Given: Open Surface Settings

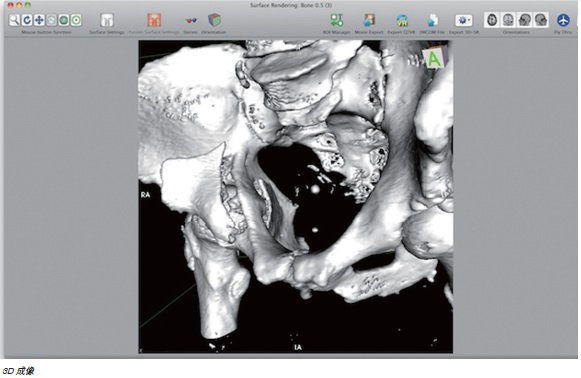Looking at the screenshot, I should click(x=107, y=20).
